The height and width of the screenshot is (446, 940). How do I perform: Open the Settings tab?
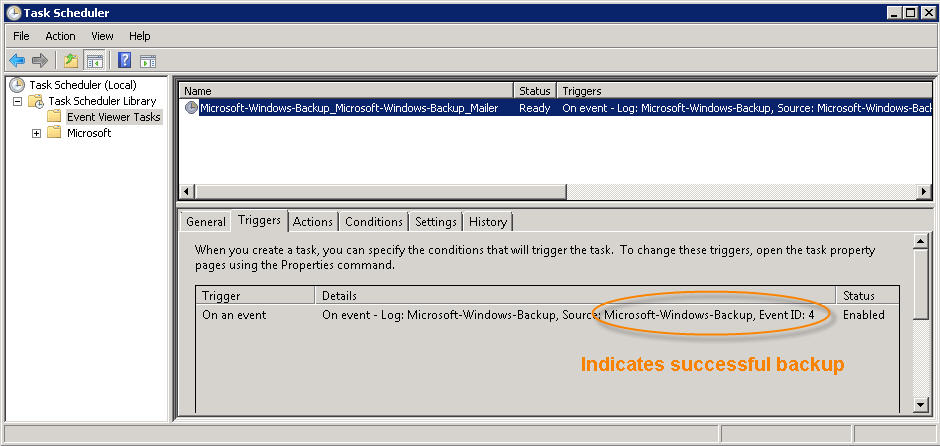pyautogui.click(x=436, y=222)
